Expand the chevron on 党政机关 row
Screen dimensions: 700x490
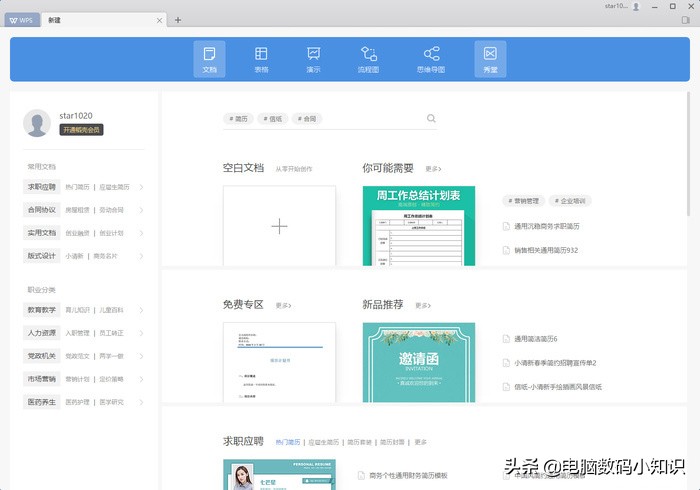(x=141, y=356)
